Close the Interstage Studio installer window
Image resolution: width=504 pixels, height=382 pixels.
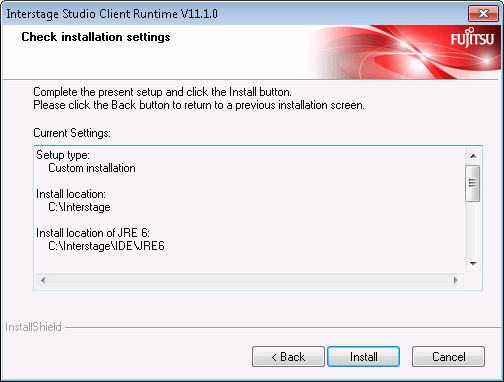pos(483,13)
